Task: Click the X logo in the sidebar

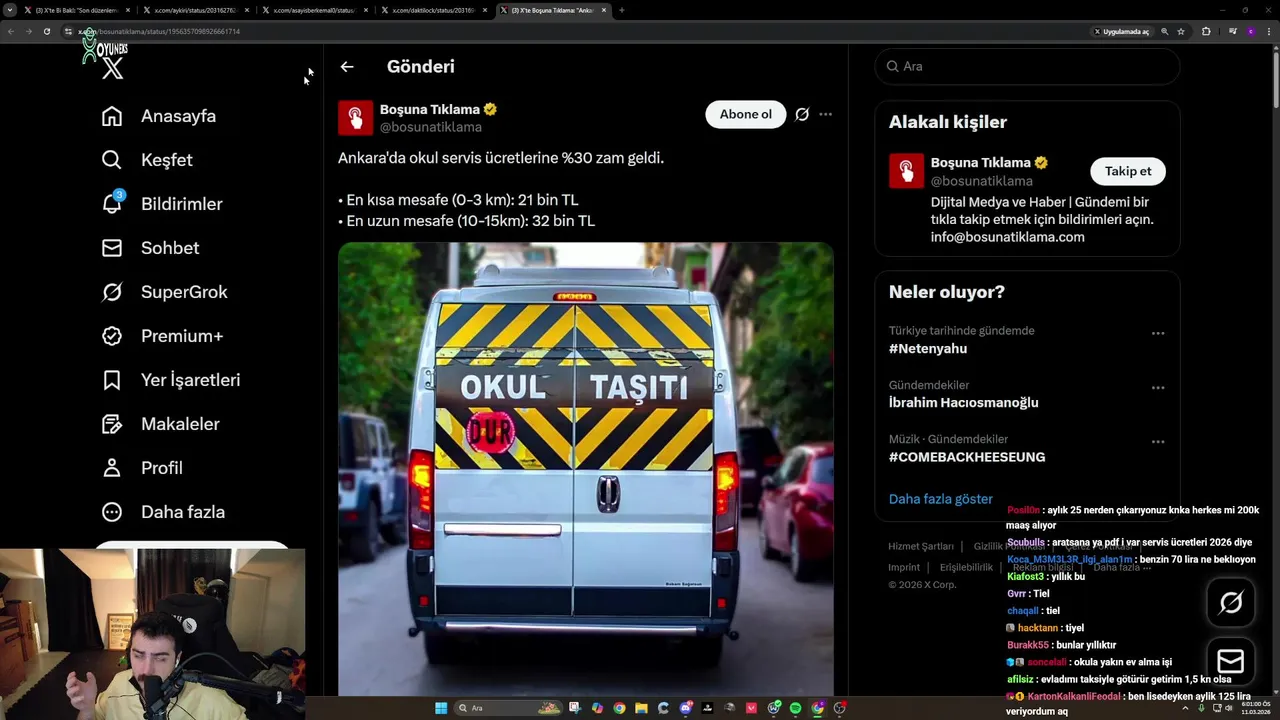Action: pyautogui.click(x=113, y=68)
